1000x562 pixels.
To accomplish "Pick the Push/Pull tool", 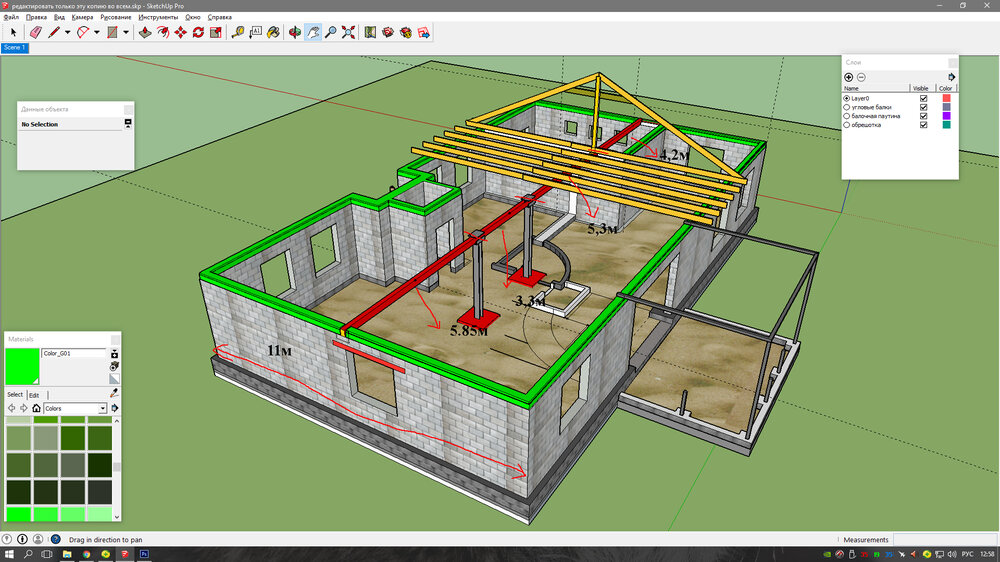I will pos(145,32).
